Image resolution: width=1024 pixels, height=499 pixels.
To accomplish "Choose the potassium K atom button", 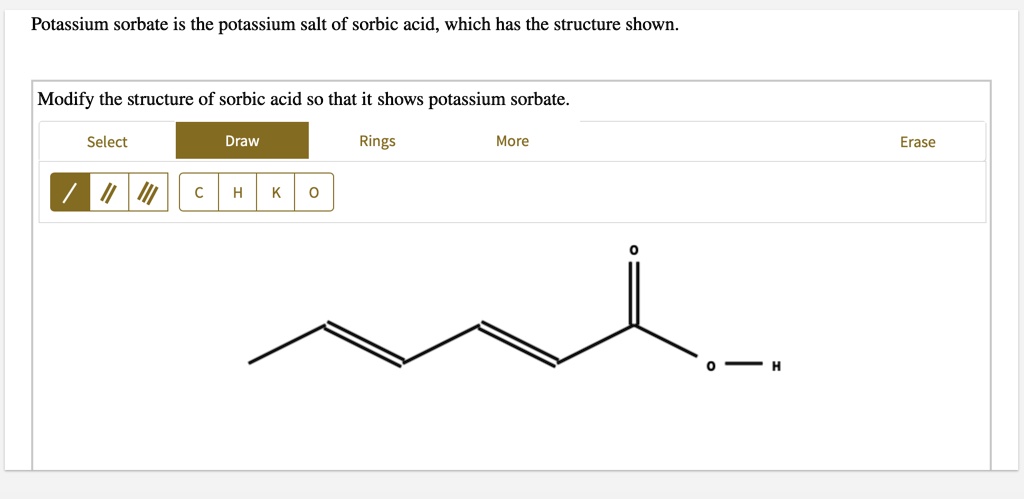I will (276, 192).
